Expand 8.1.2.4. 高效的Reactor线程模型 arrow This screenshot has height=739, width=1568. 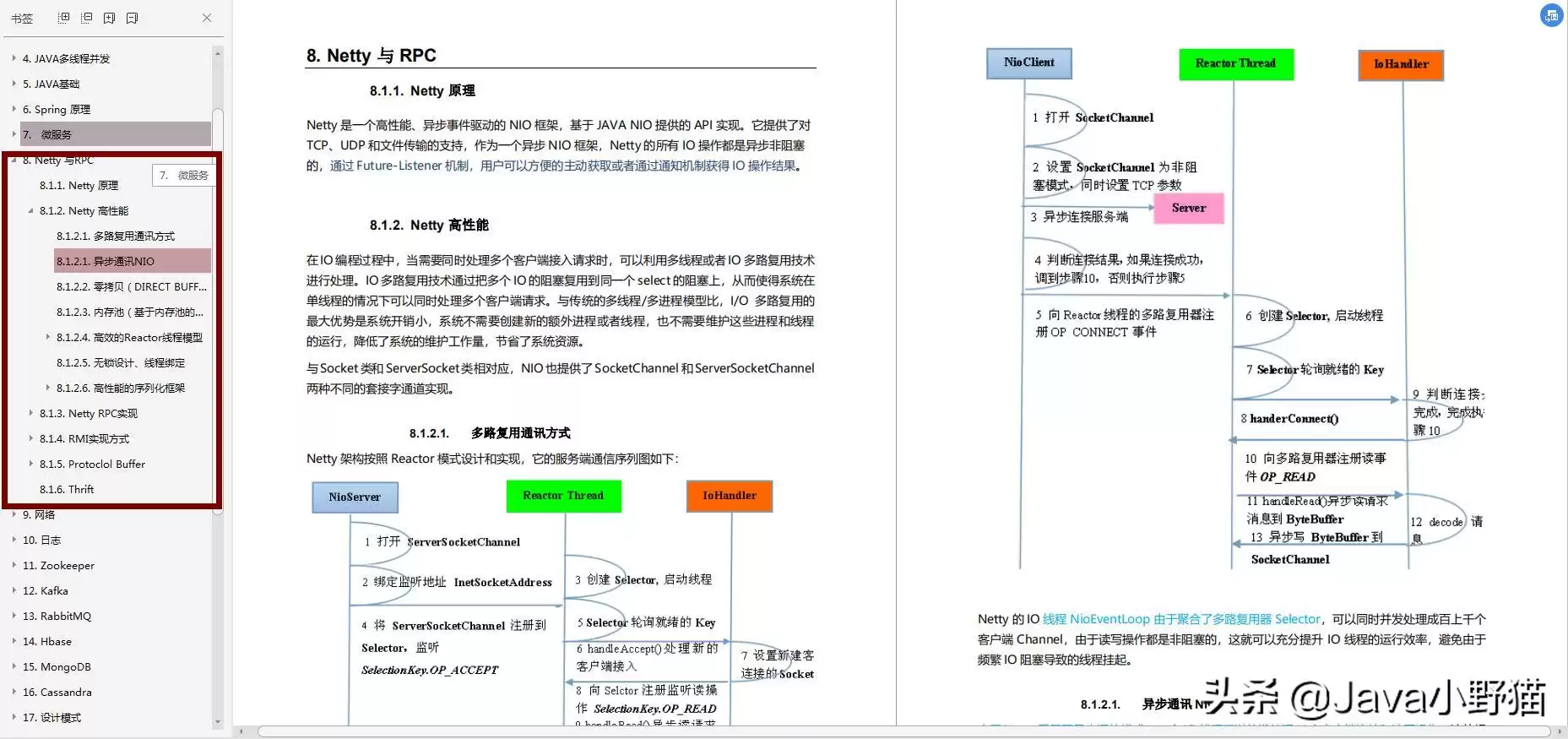coord(47,337)
